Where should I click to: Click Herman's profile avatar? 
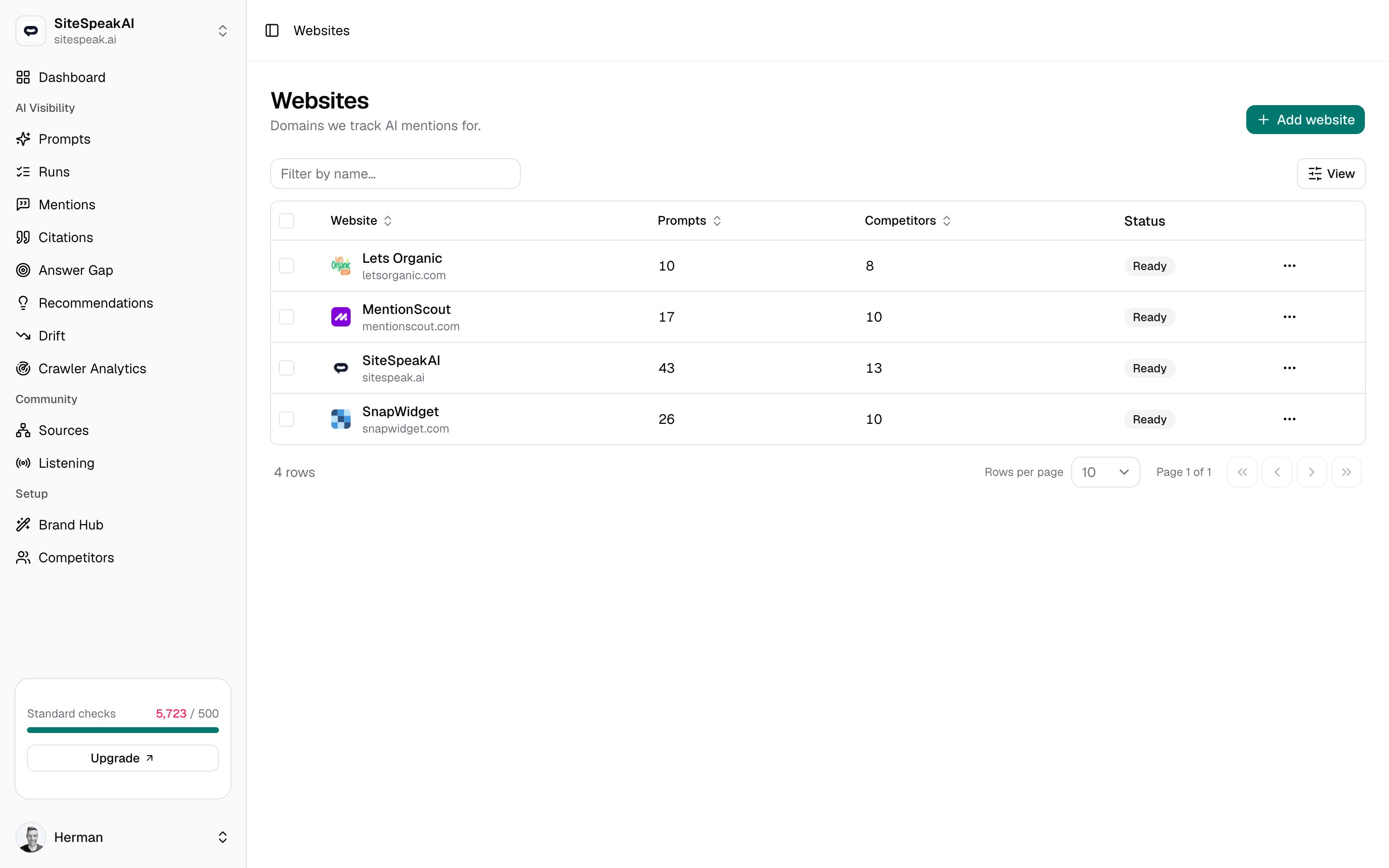(x=31, y=837)
